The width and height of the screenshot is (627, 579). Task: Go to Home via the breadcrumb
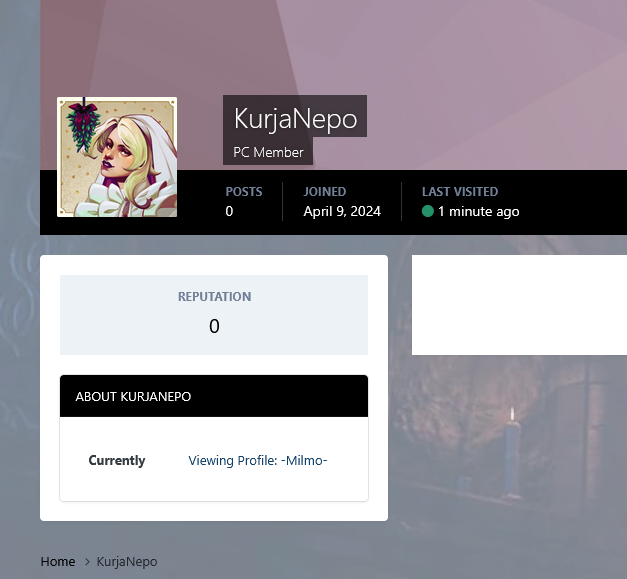58,561
